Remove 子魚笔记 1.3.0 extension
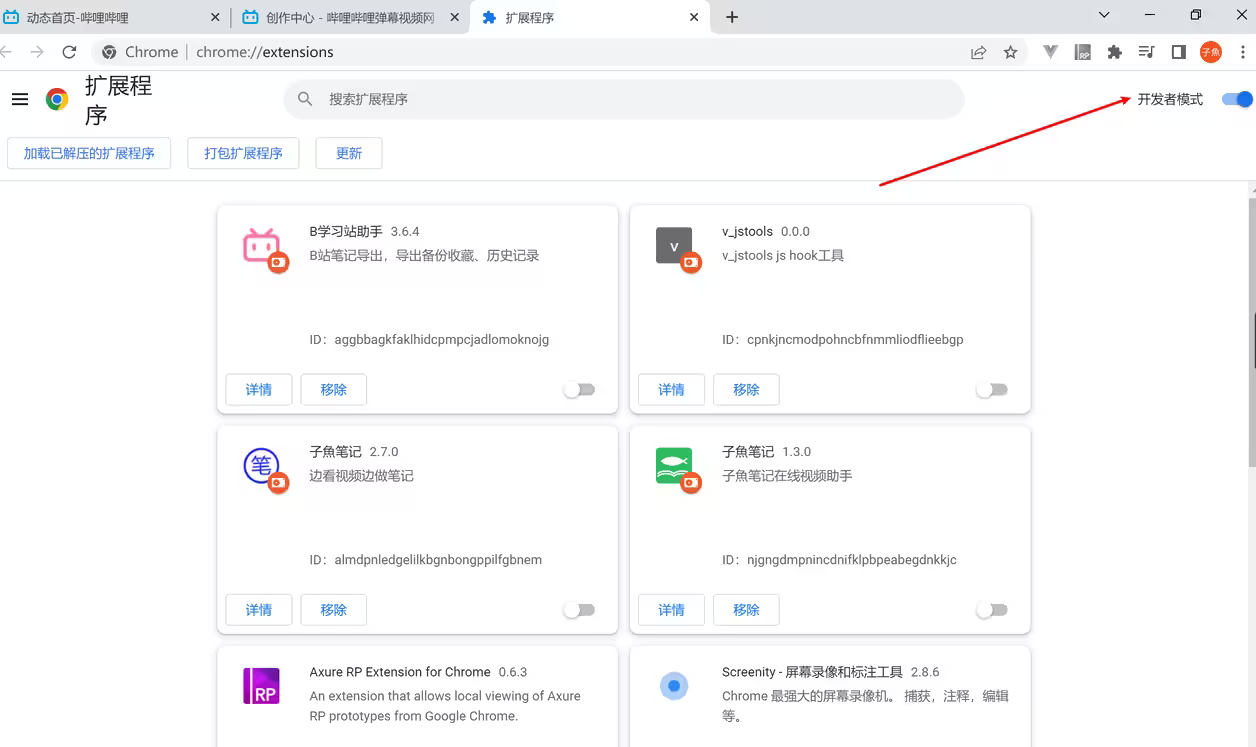The image size is (1256, 747). [x=746, y=610]
